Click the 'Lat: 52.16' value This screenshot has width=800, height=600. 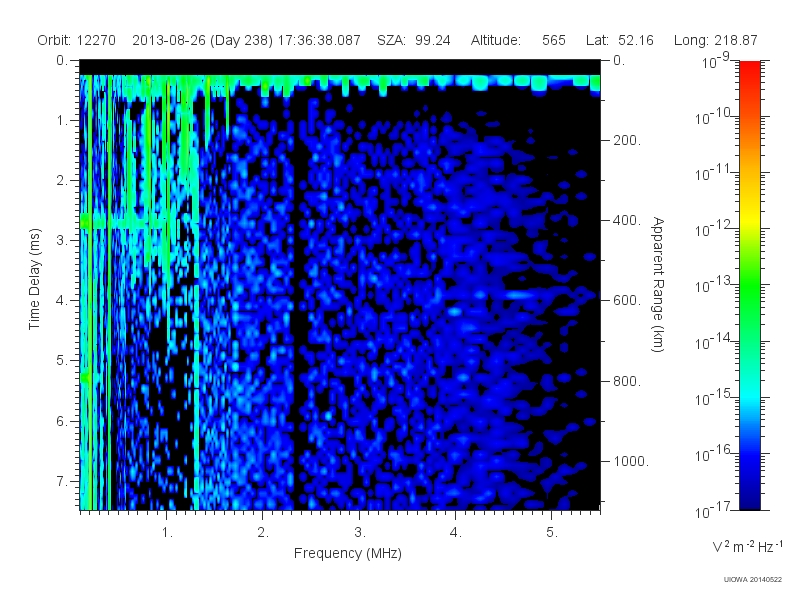(x=620, y=40)
